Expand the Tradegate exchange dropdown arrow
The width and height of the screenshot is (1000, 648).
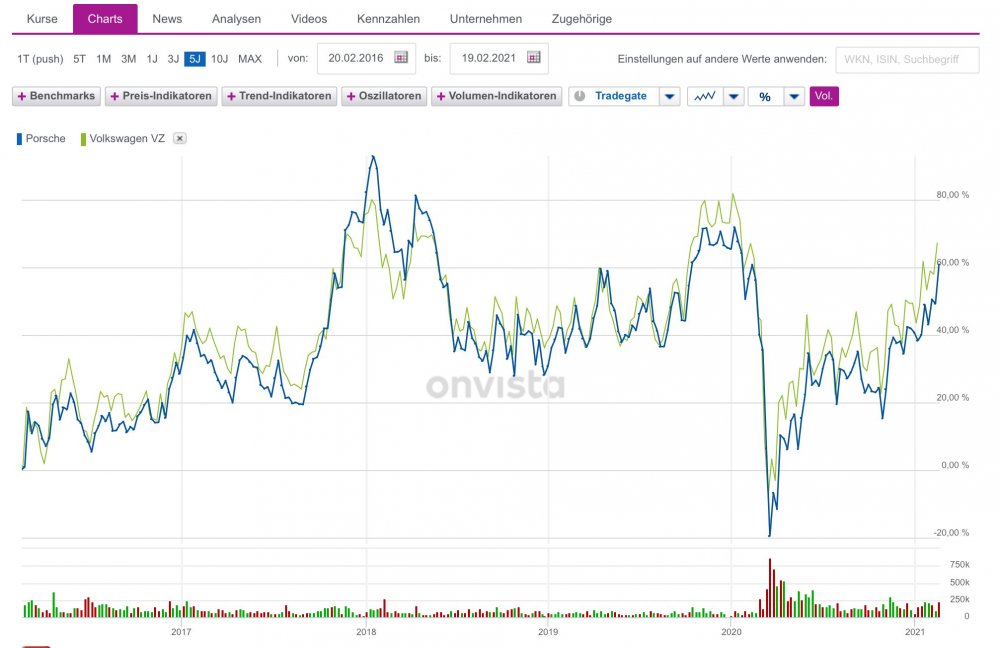[x=670, y=96]
